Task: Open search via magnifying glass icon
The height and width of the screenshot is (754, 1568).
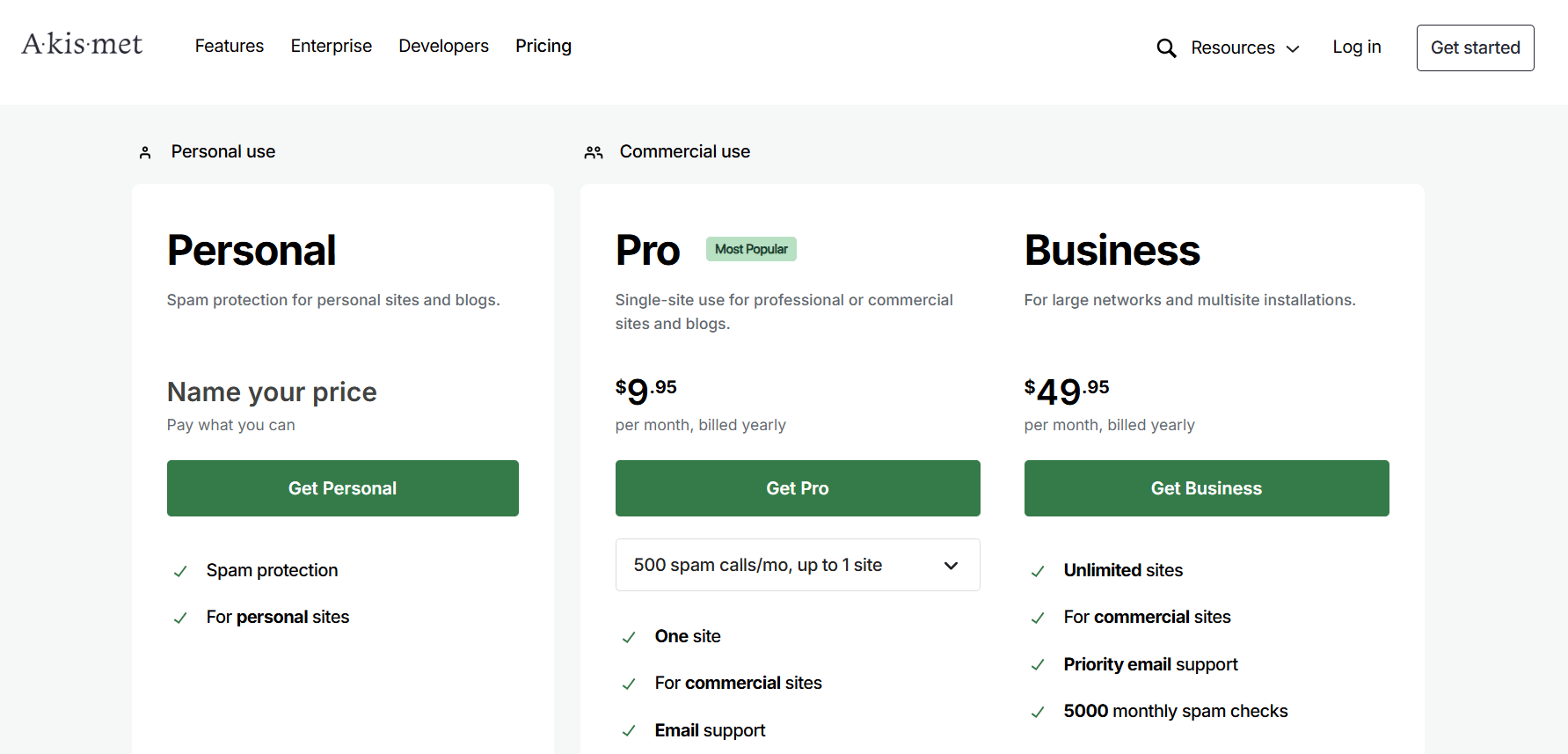Action: [x=1166, y=48]
